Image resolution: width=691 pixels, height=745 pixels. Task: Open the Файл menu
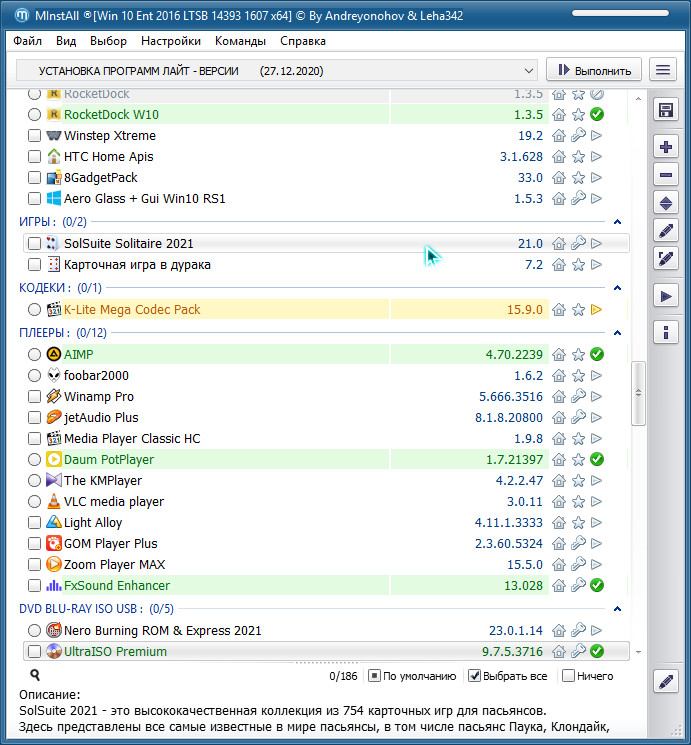pyautogui.click(x=28, y=41)
